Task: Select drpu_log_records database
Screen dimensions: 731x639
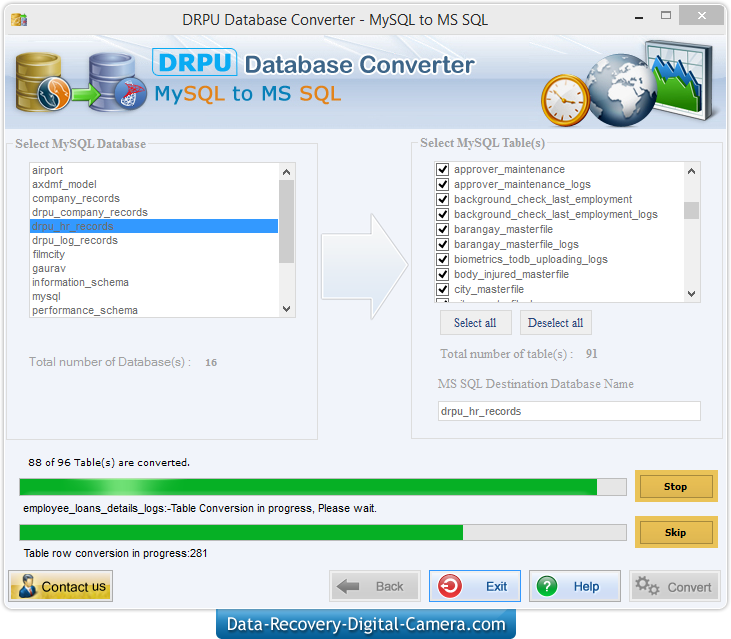Action: click(154, 240)
